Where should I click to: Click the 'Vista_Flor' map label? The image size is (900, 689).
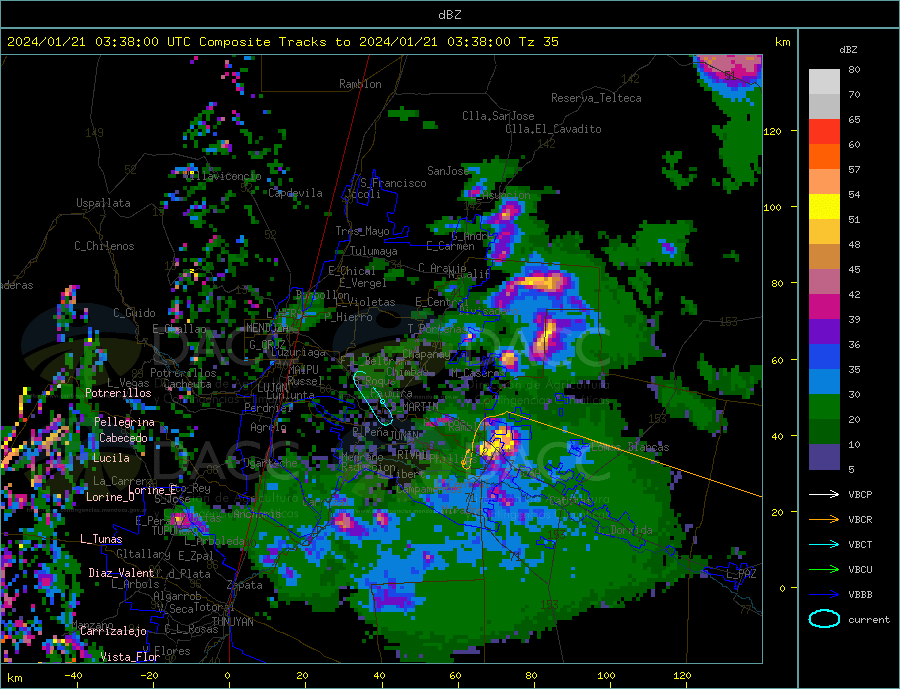[130, 657]
